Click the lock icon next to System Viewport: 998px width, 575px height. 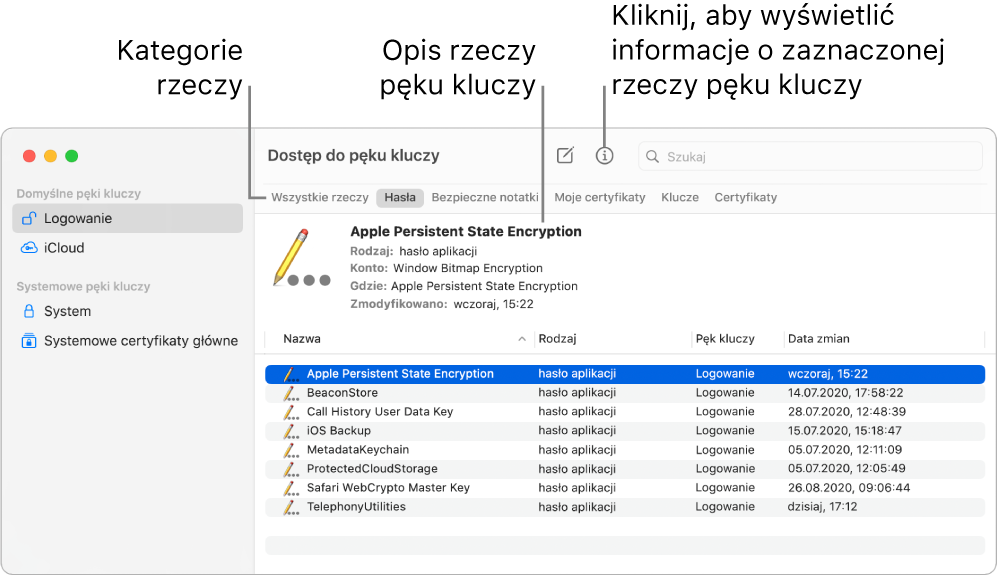(29, 311)
